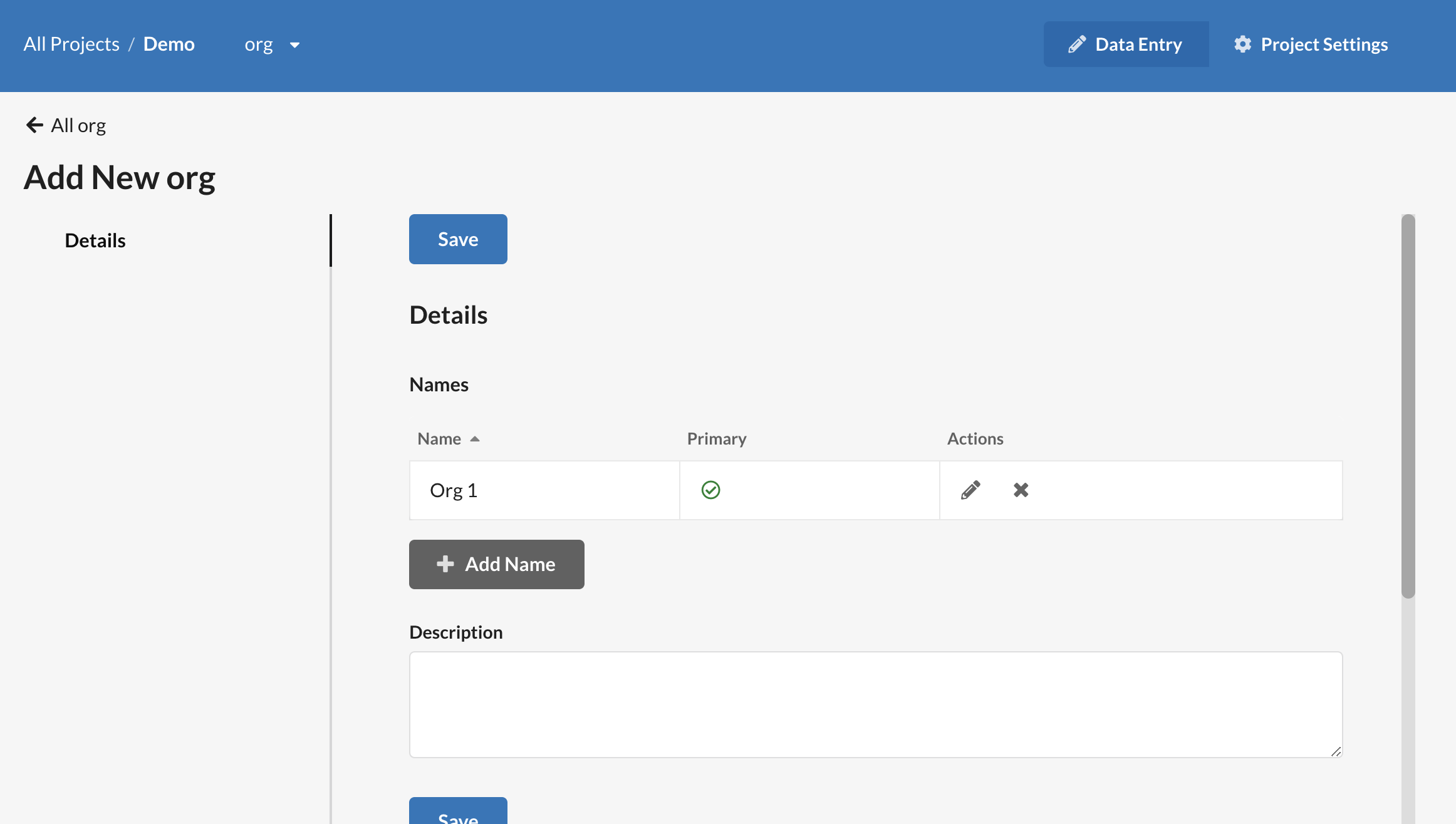Click the Description resize handle corner
Viewport: 1456px width, 824px height.
[x=1336, y=751]
